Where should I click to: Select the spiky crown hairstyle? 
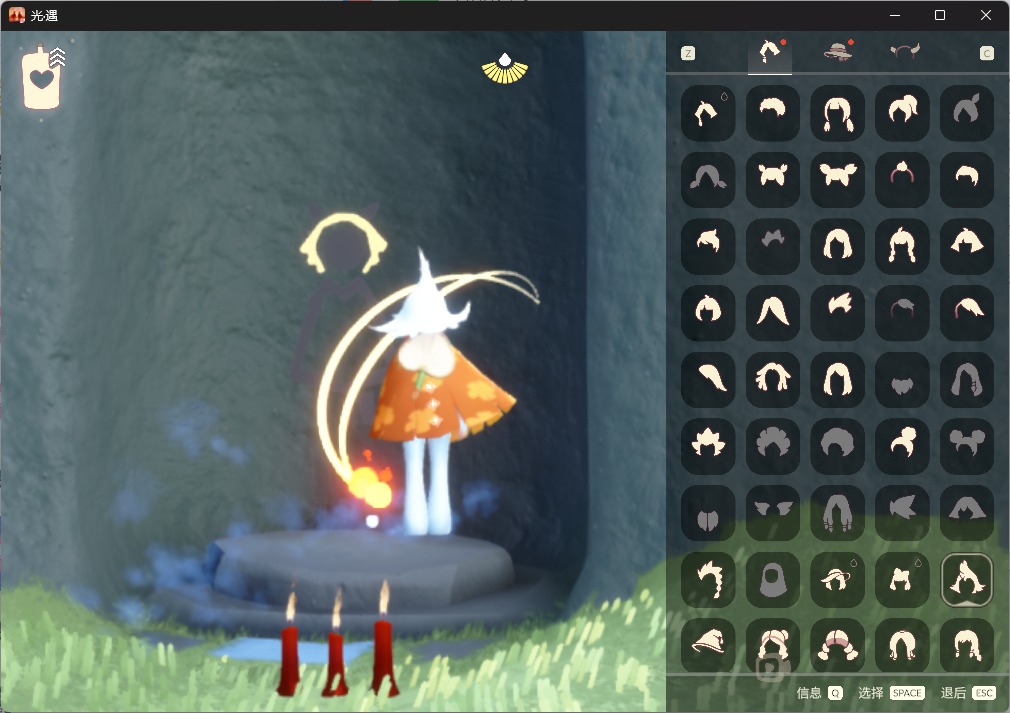(x=708, y=446)
